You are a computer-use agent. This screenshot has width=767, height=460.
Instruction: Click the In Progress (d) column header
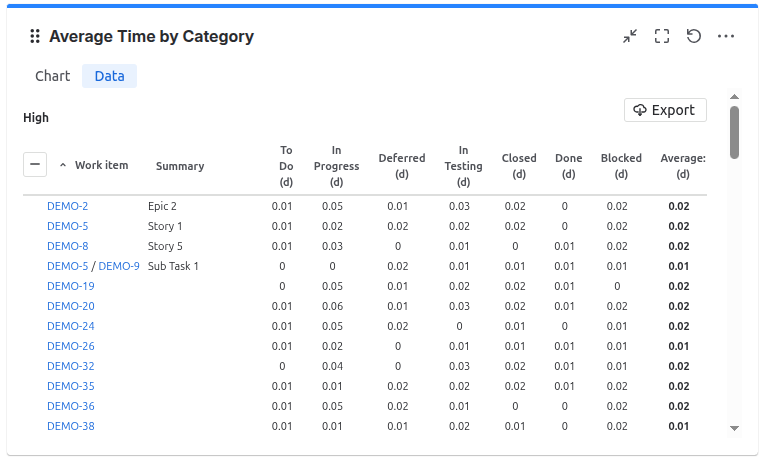pyautogui.click(x=337, y=166)
